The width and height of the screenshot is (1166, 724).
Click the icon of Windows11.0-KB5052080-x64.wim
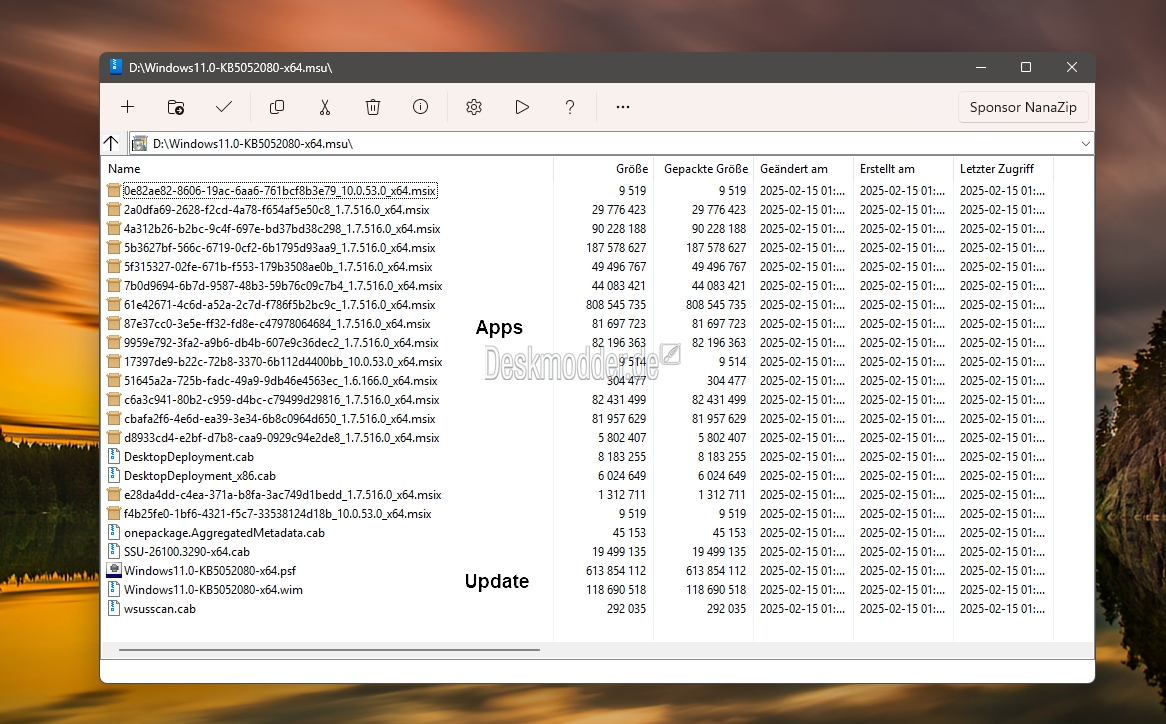coord(114,589)
